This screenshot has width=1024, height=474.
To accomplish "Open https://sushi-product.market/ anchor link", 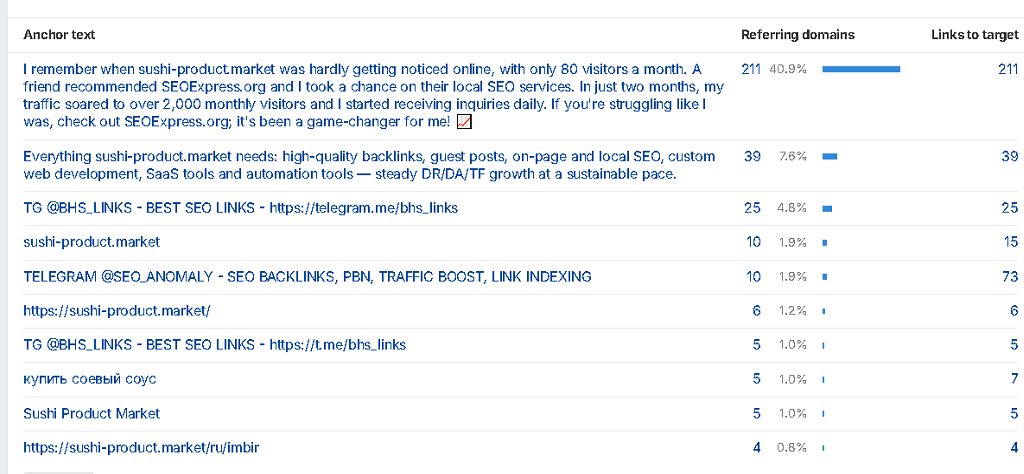I will coord(117,311).
